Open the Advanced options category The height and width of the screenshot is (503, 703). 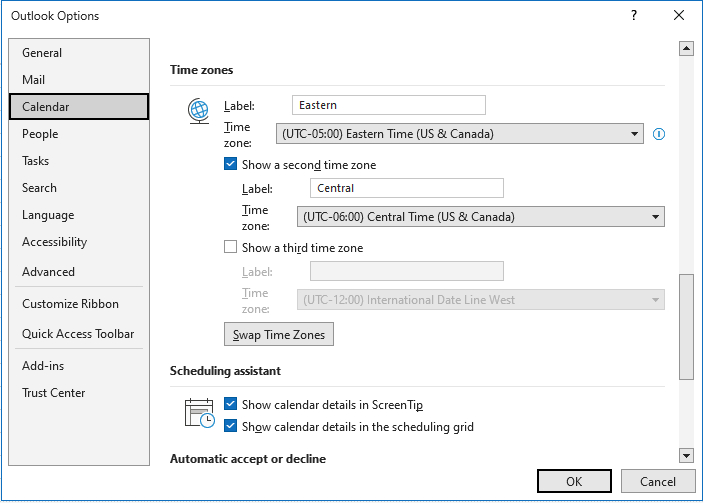79,272
